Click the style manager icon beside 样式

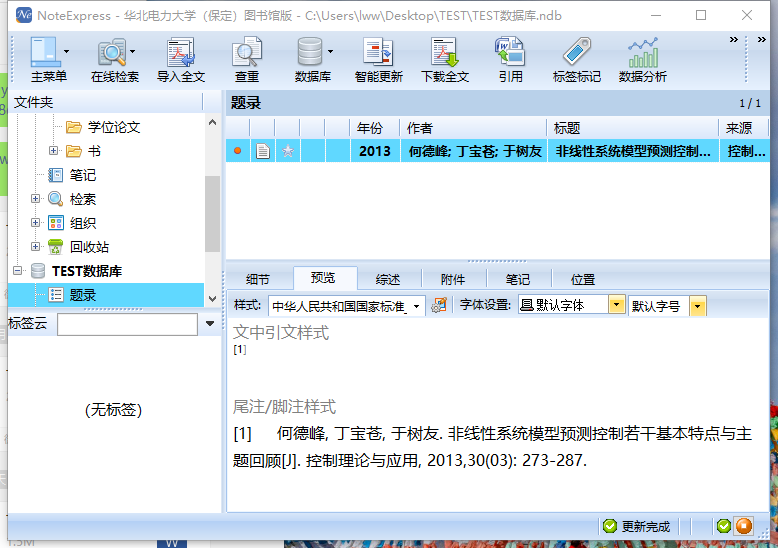pos(439,305)
